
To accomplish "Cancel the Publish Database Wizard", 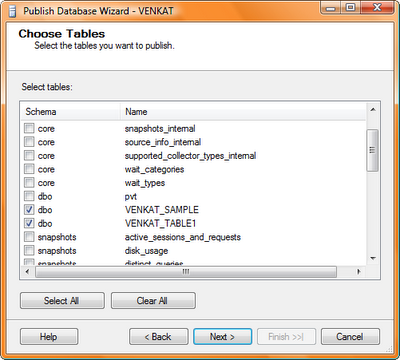I will [350, 337].
